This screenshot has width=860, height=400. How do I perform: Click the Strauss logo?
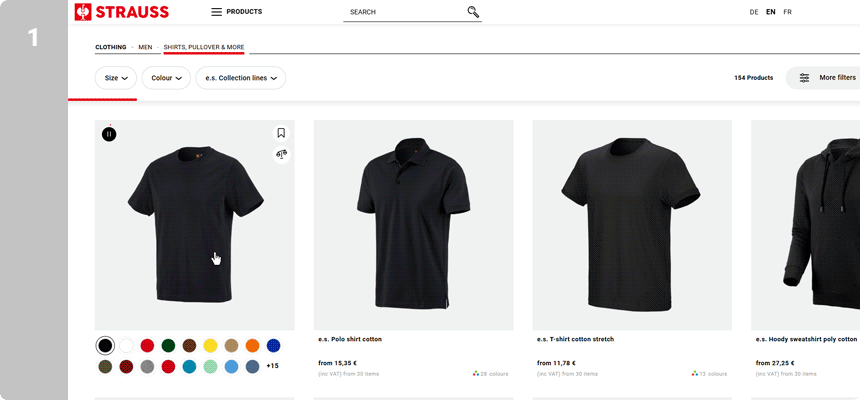[x=121, y=12]
